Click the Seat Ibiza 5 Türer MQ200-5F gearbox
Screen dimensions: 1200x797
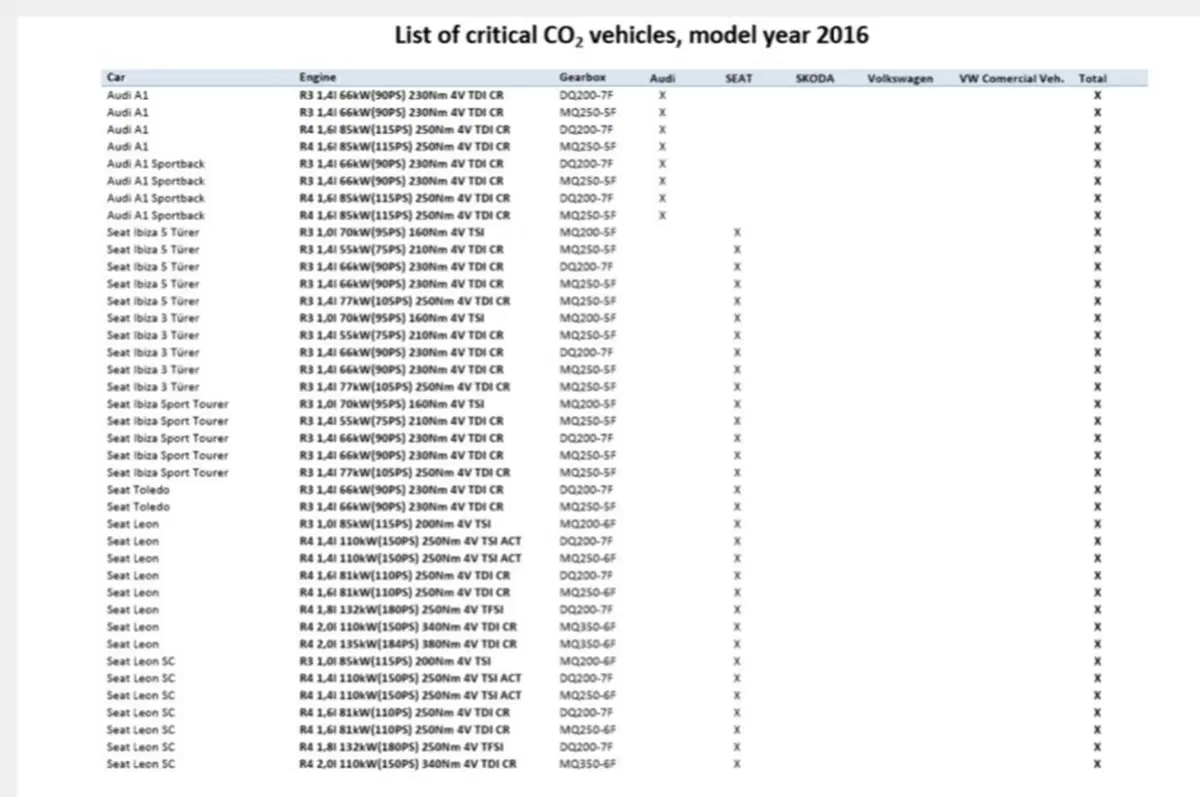[587, 232]
